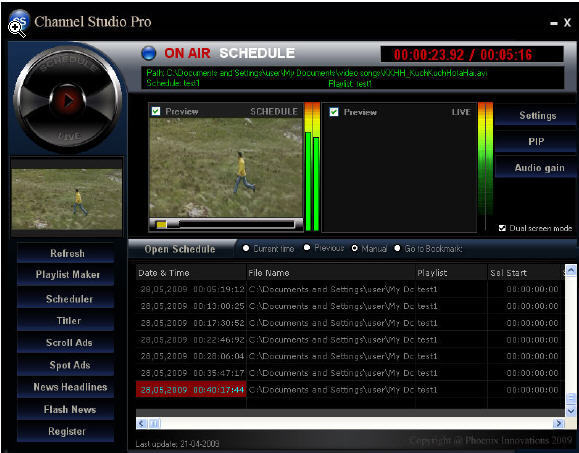Select the Manual radio option
579x453 pixels.
[x=354, y=248]
